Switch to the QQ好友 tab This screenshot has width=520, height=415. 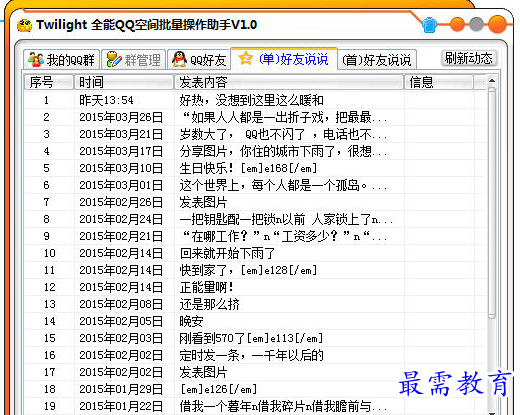click(x=199, y=60)
